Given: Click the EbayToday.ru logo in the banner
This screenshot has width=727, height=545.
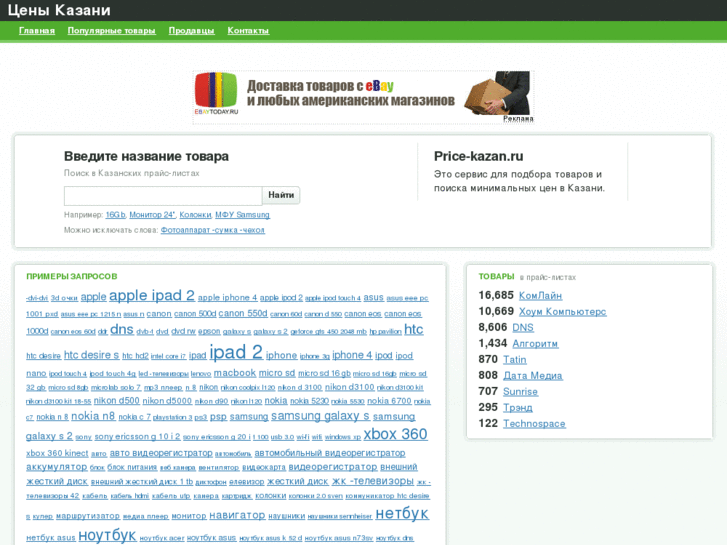Looking at the screenshot, I should [x=216, y=93].
